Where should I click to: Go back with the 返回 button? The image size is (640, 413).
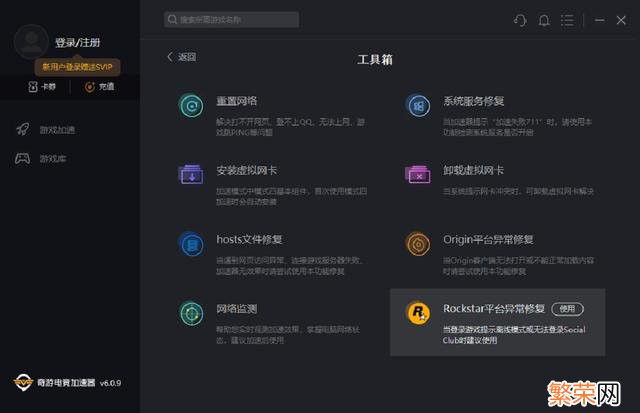tap(182, 57)
